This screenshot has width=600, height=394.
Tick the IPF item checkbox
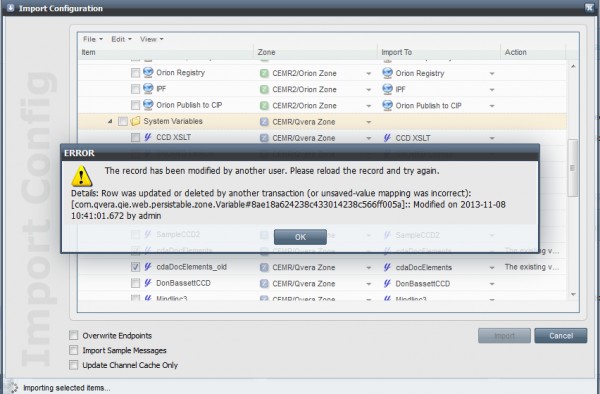(x=135, y=89)
